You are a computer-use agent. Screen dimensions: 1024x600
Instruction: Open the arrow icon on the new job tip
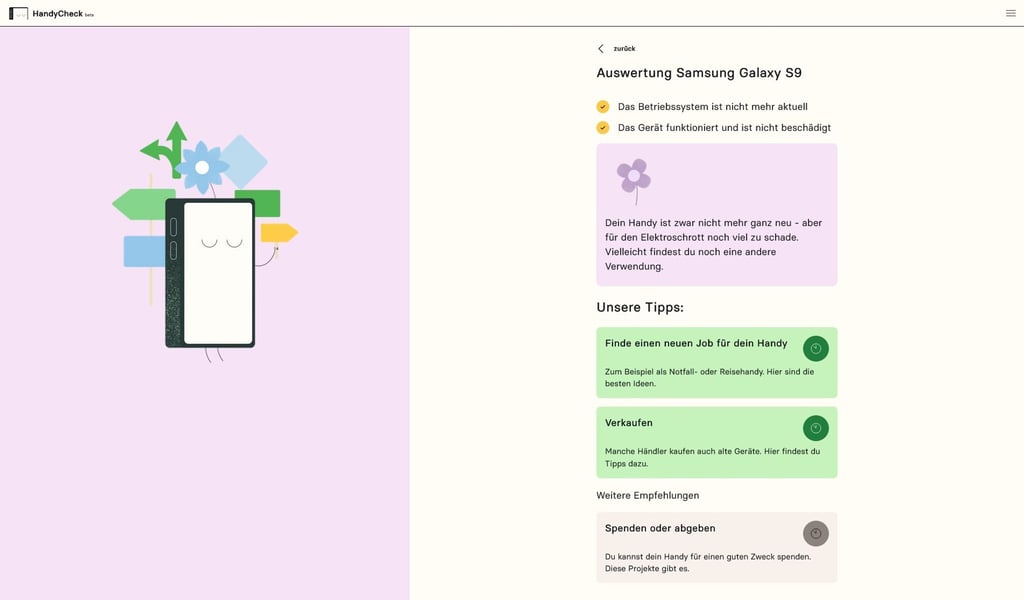816,349
